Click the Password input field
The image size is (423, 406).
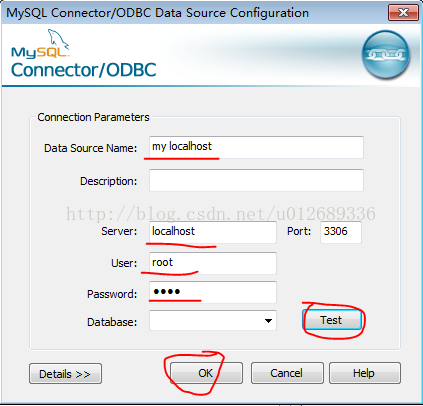tap(213, 292)
